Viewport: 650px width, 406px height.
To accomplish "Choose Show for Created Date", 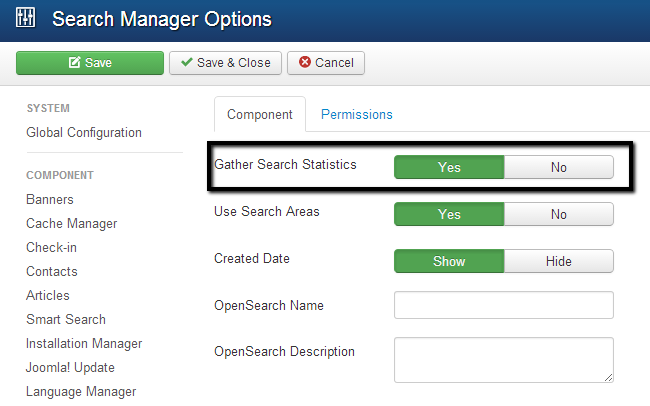I will pyautogui.click(x=449, y=261).
